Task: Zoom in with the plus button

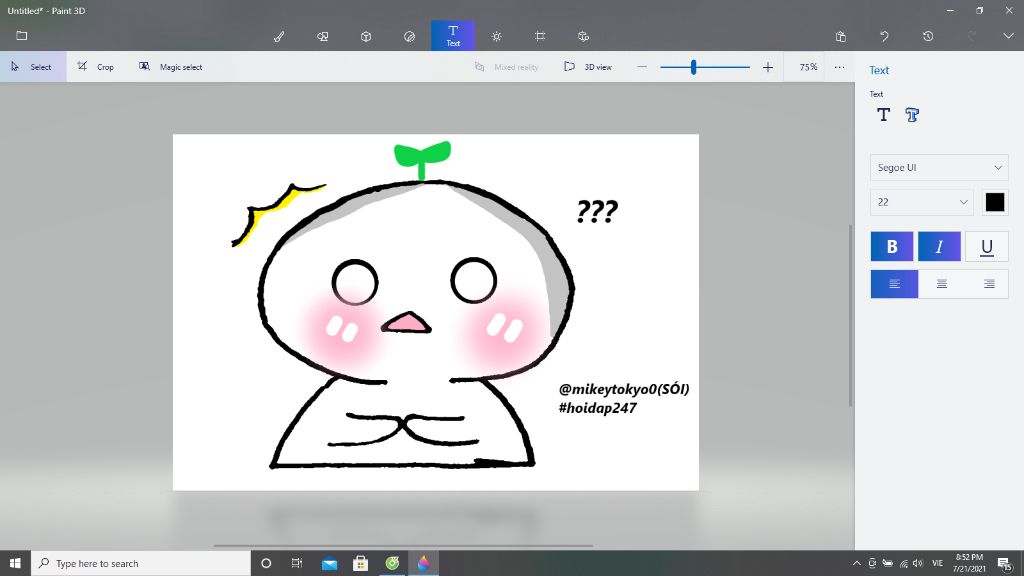Action: coord(768,67)
